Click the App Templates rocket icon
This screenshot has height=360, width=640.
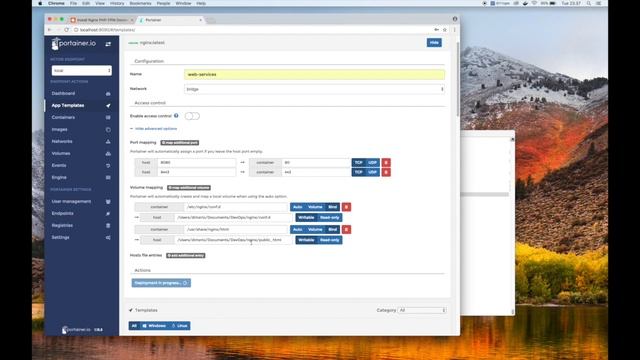[x=108, y=106]
